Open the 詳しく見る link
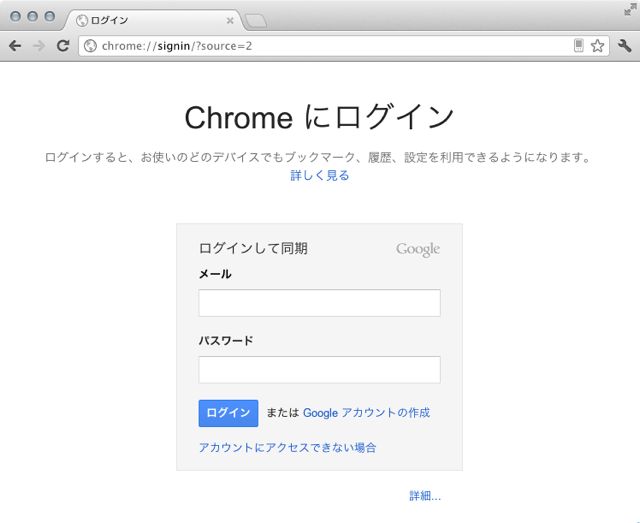This screenshot has height=523, width=640. [320, 176]
